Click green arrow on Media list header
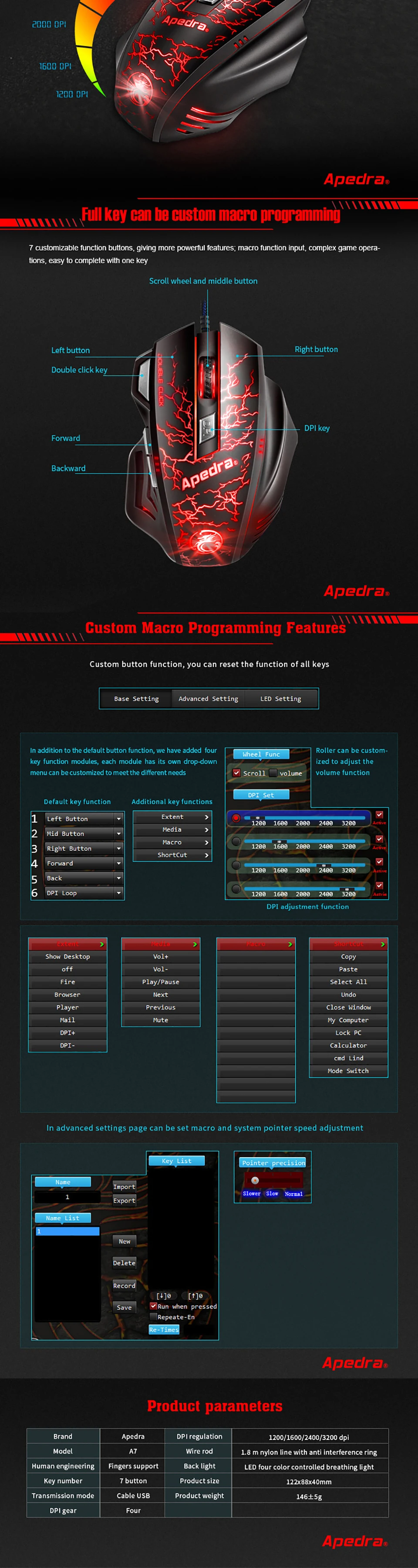 click(x=195, y=944)
